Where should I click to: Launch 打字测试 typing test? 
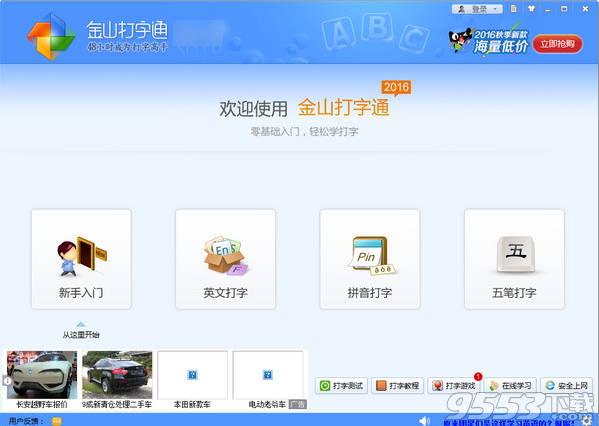pyautogui.click(x=342, y=386)
